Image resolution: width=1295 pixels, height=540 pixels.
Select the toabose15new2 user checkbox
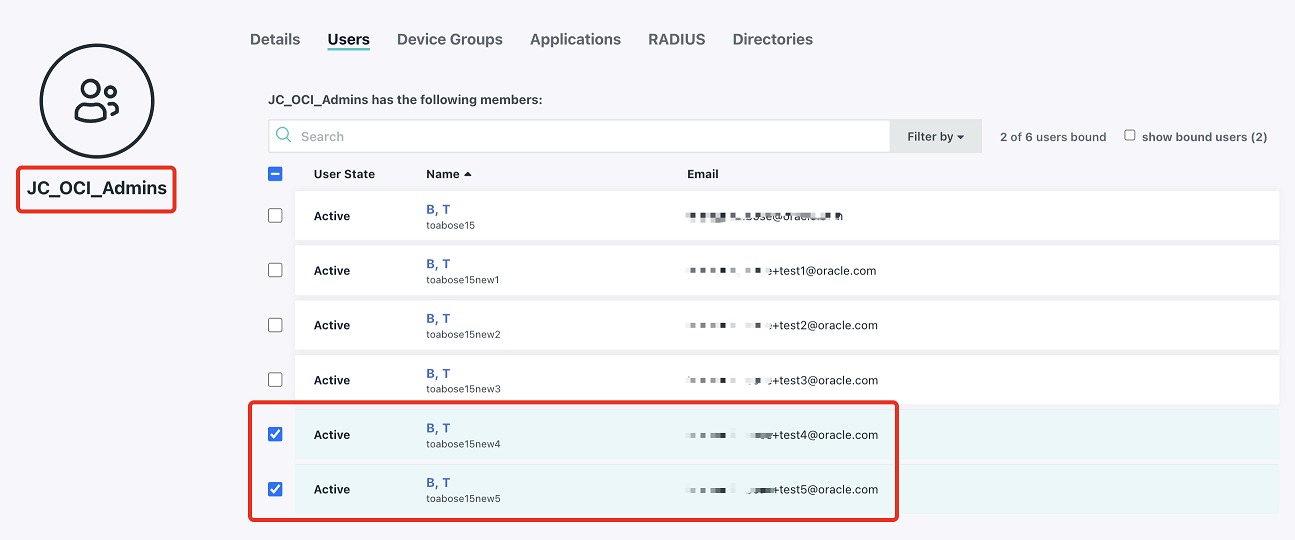(275, 325)
